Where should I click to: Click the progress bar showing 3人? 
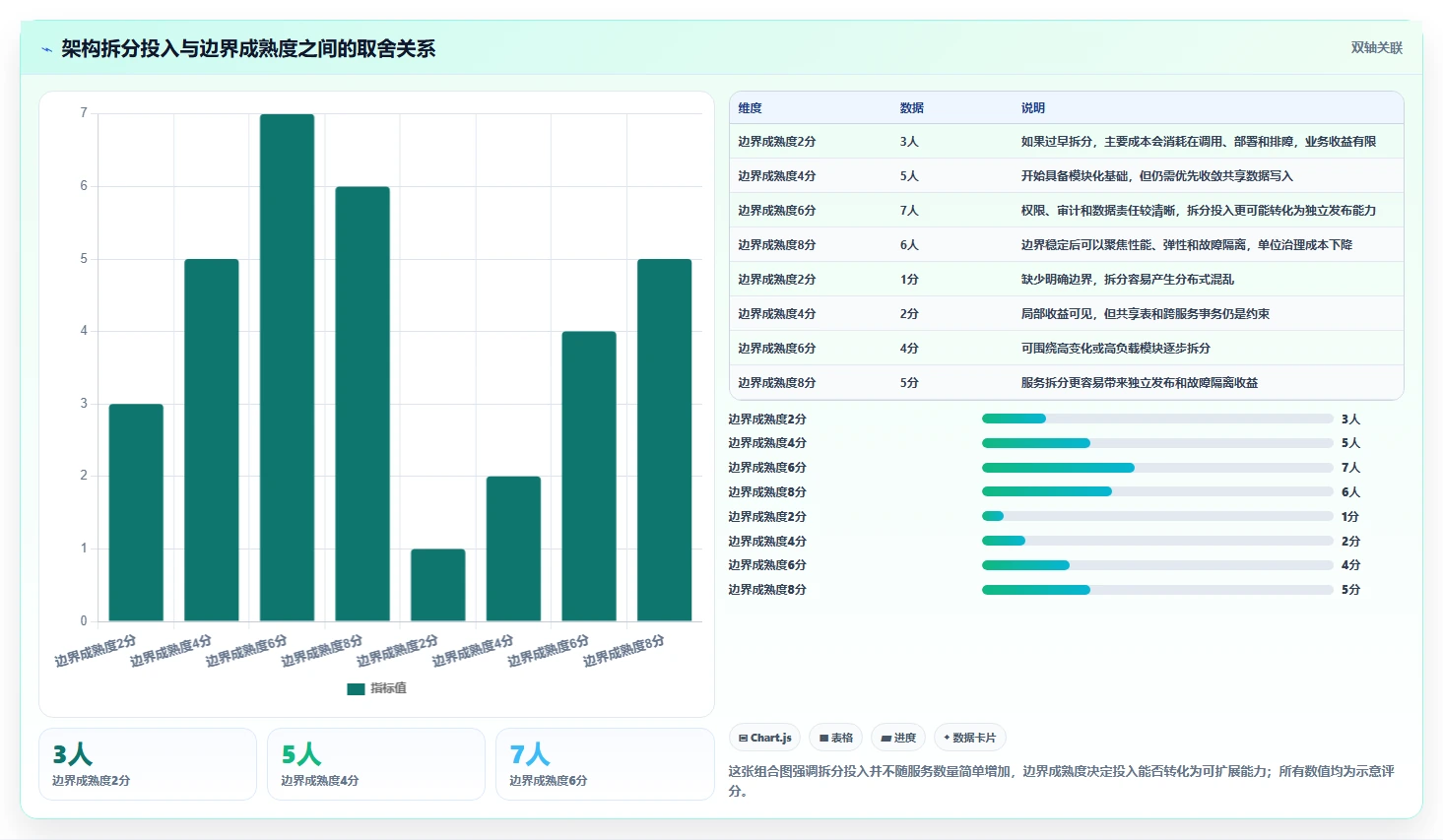pos(1157,419)
